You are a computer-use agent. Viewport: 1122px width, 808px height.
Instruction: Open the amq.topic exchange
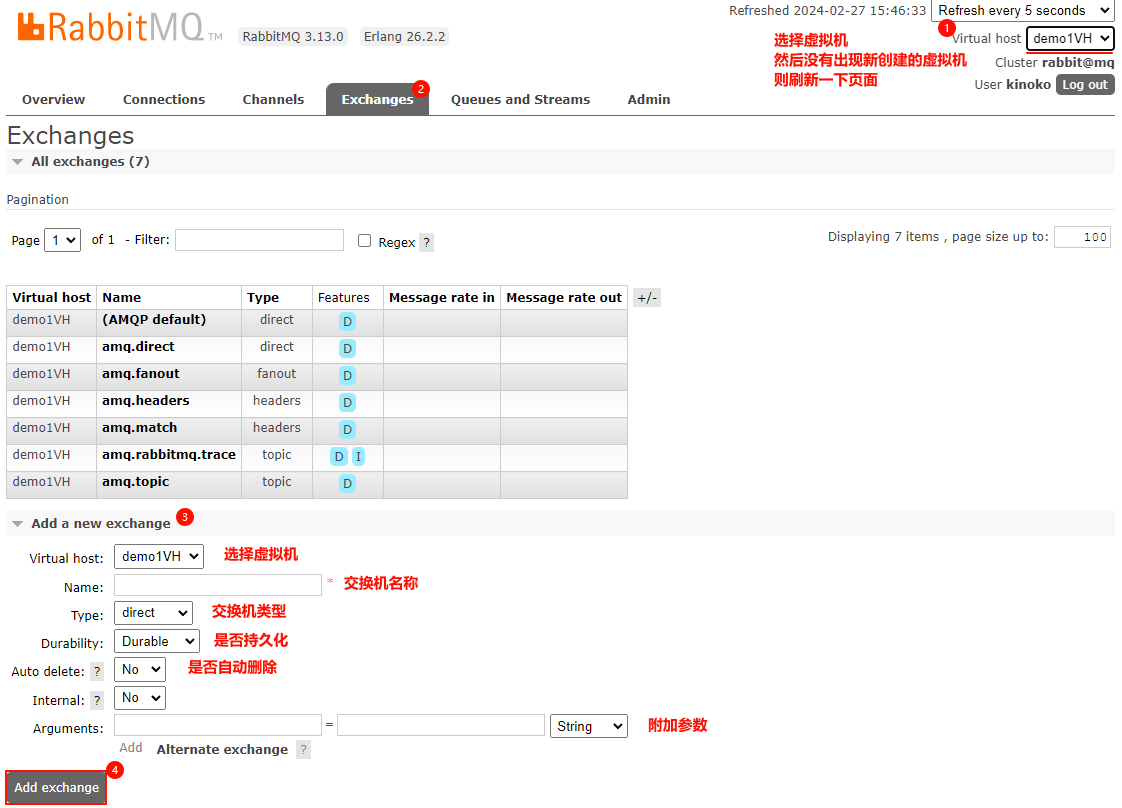(135, 482)
